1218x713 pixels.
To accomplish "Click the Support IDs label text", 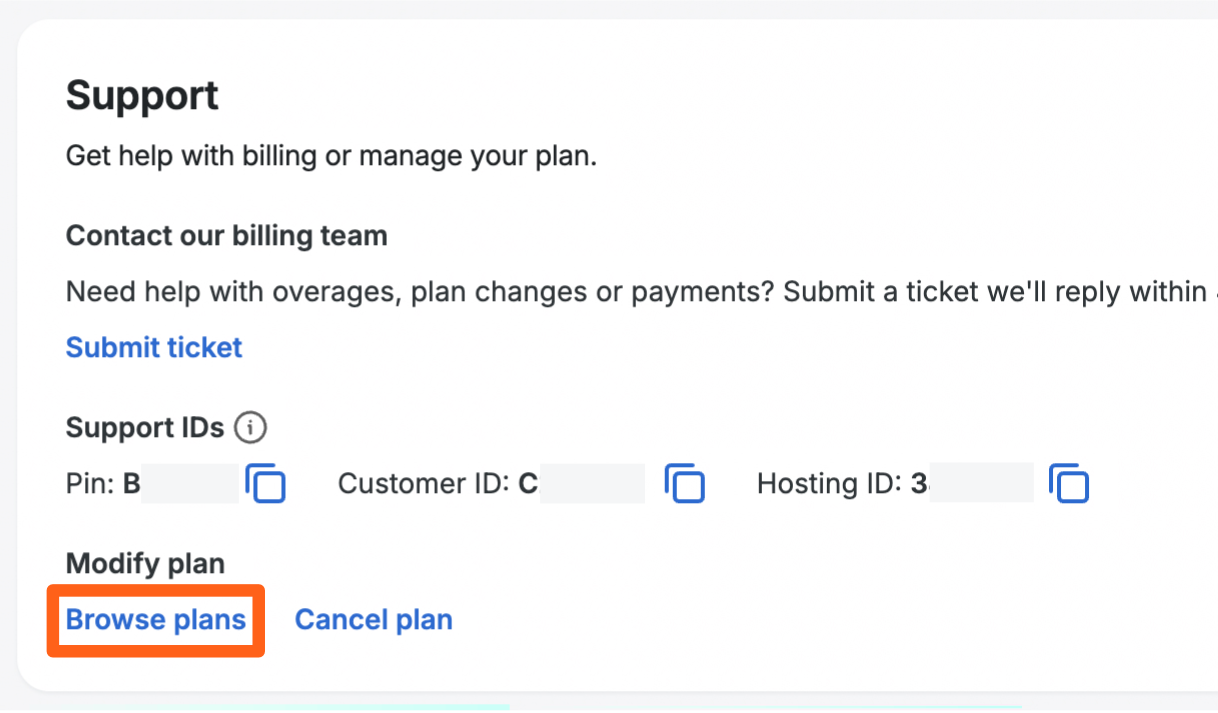I will point(145,428).
